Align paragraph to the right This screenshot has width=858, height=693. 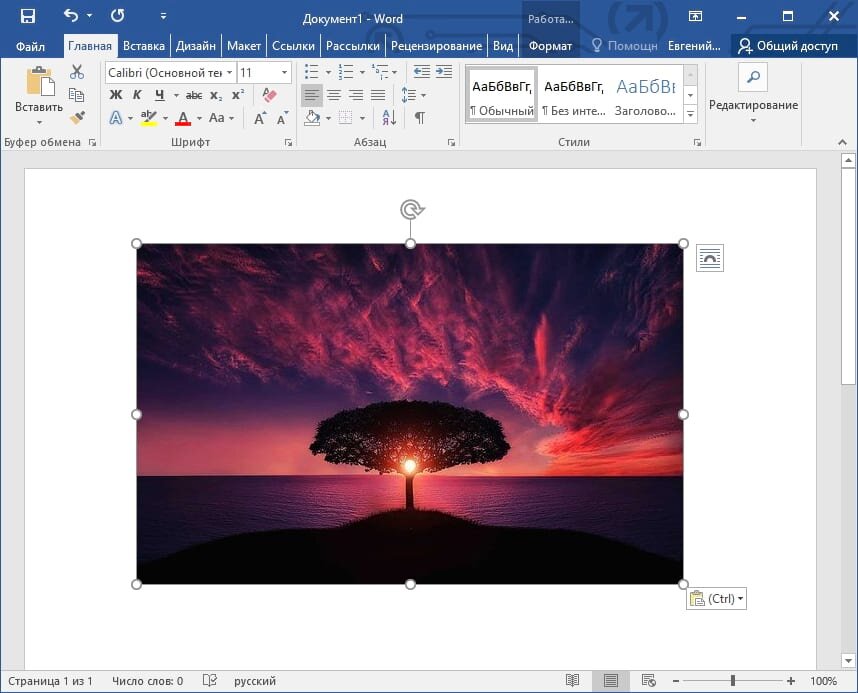point(356,95)
